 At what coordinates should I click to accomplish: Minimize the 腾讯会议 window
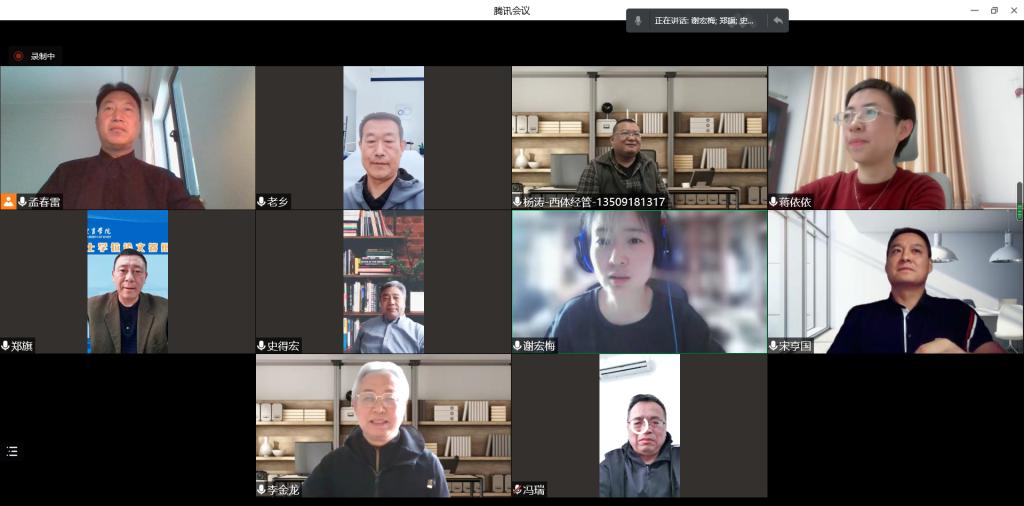click(x=974, y=10)
